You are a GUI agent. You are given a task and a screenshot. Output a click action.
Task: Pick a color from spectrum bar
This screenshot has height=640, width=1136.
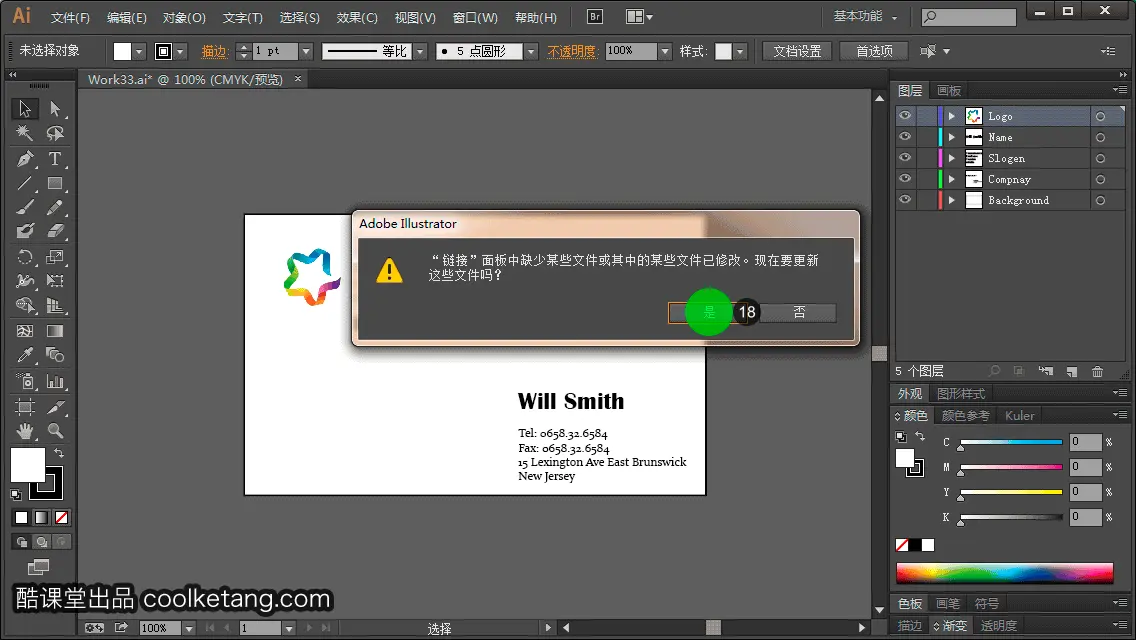point(1004,572)
